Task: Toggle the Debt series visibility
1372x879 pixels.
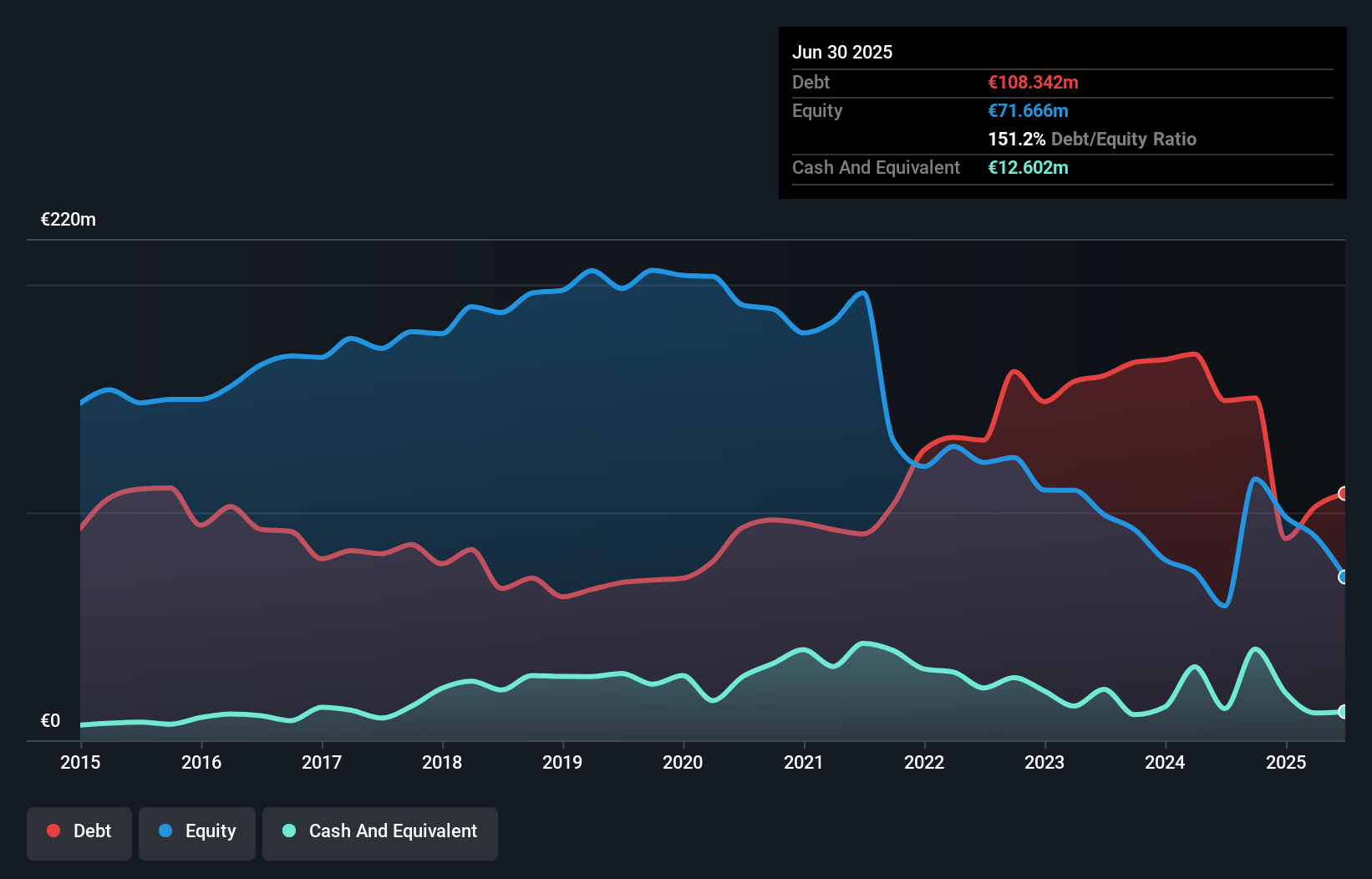Action: 79,831
